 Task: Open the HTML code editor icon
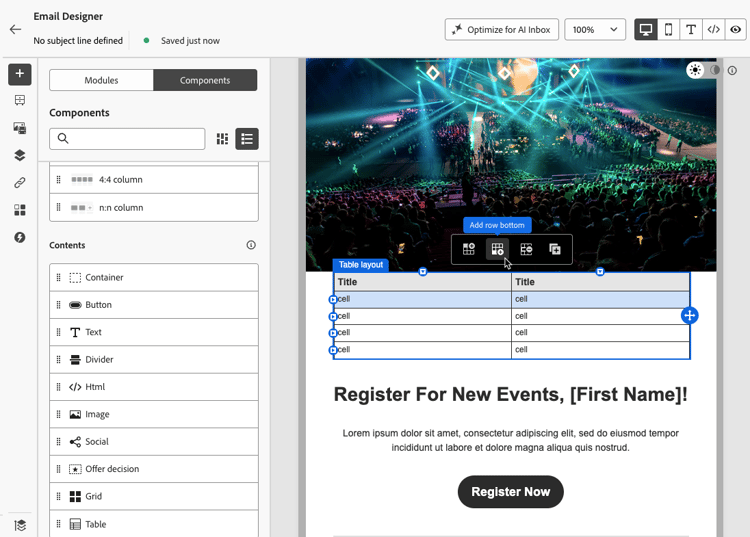click(713, 30)
